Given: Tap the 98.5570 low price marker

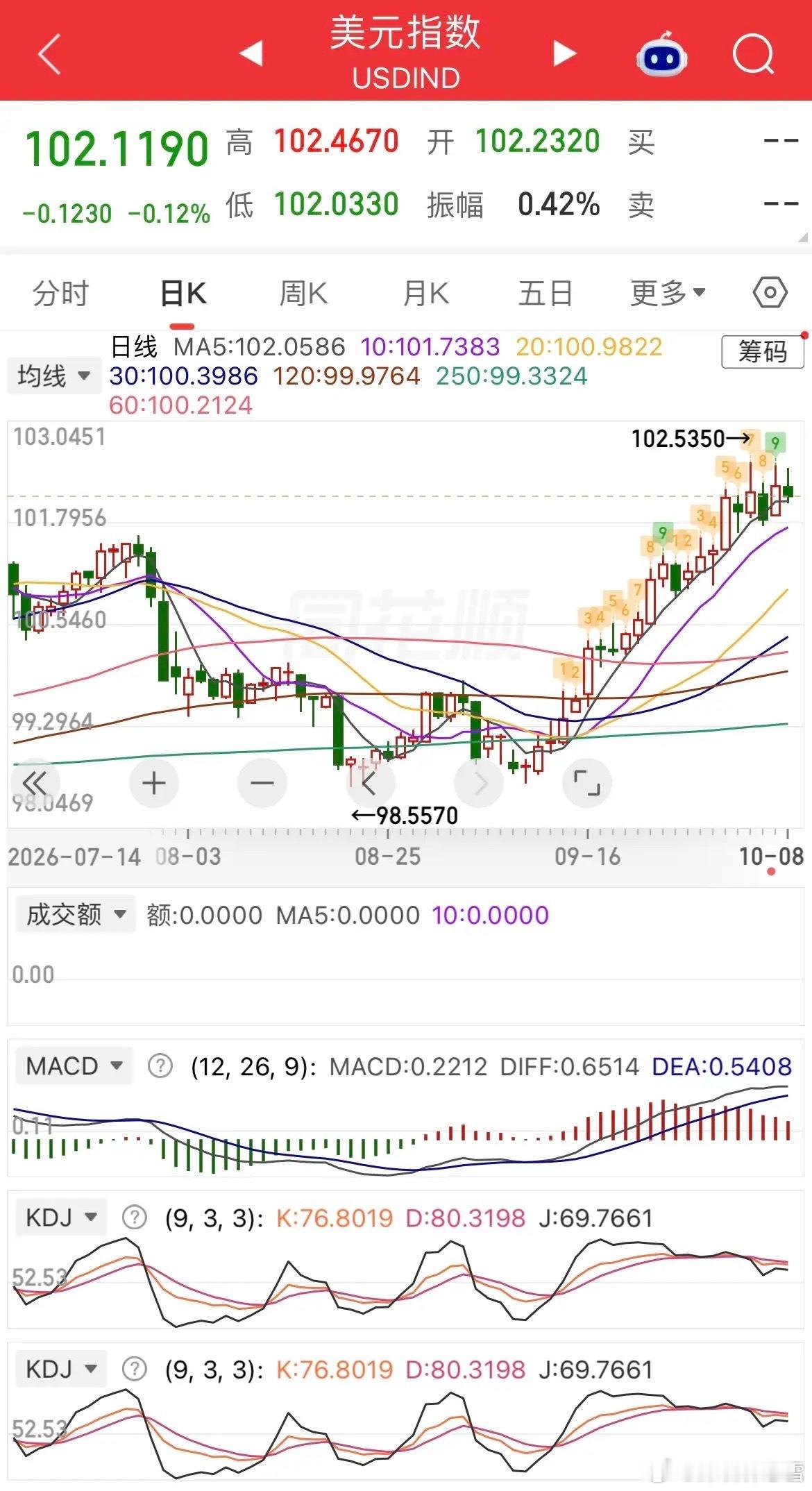Looking at the screenshot, I should (405, 815).
